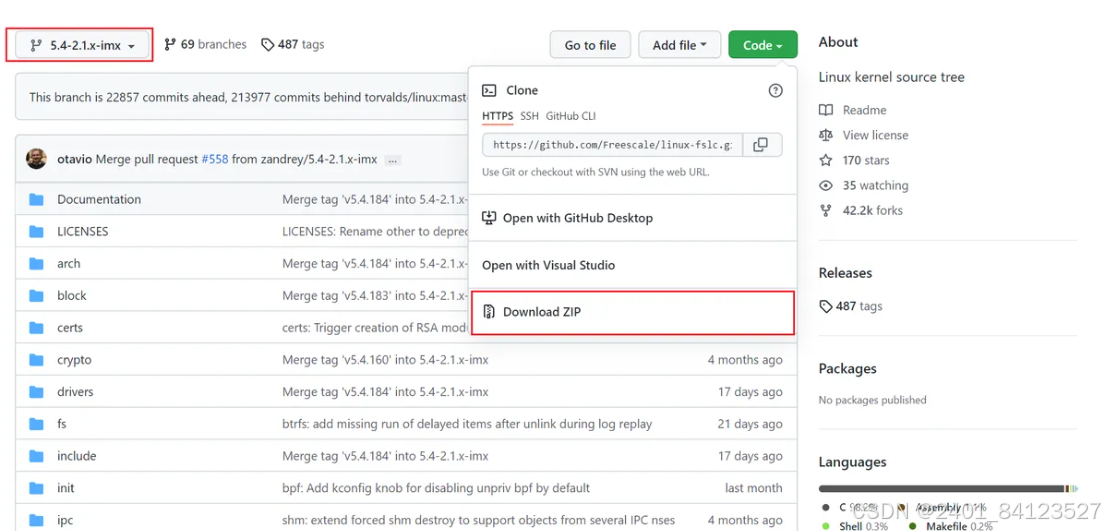The height and width of the screenshot is (531, 1105).
Task: Click the otavio avatar thumbnail
Action: [37, 159]
